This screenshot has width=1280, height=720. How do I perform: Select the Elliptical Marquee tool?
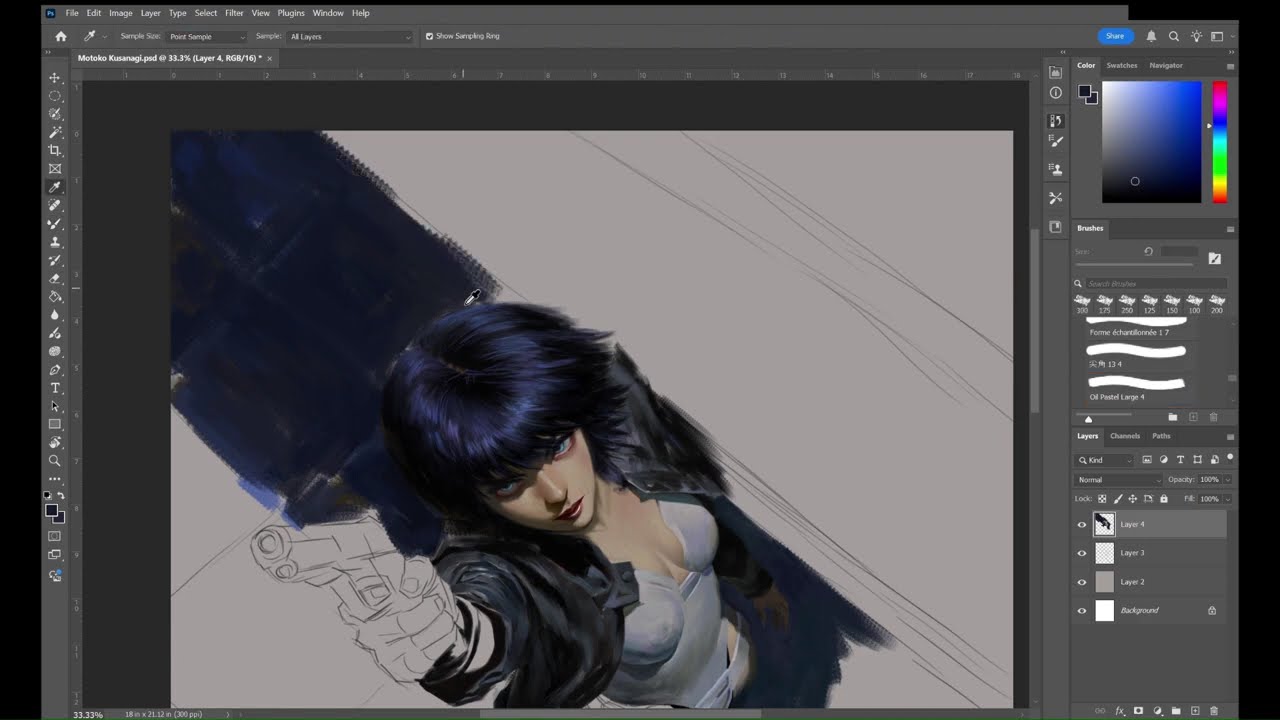(55, 96)
